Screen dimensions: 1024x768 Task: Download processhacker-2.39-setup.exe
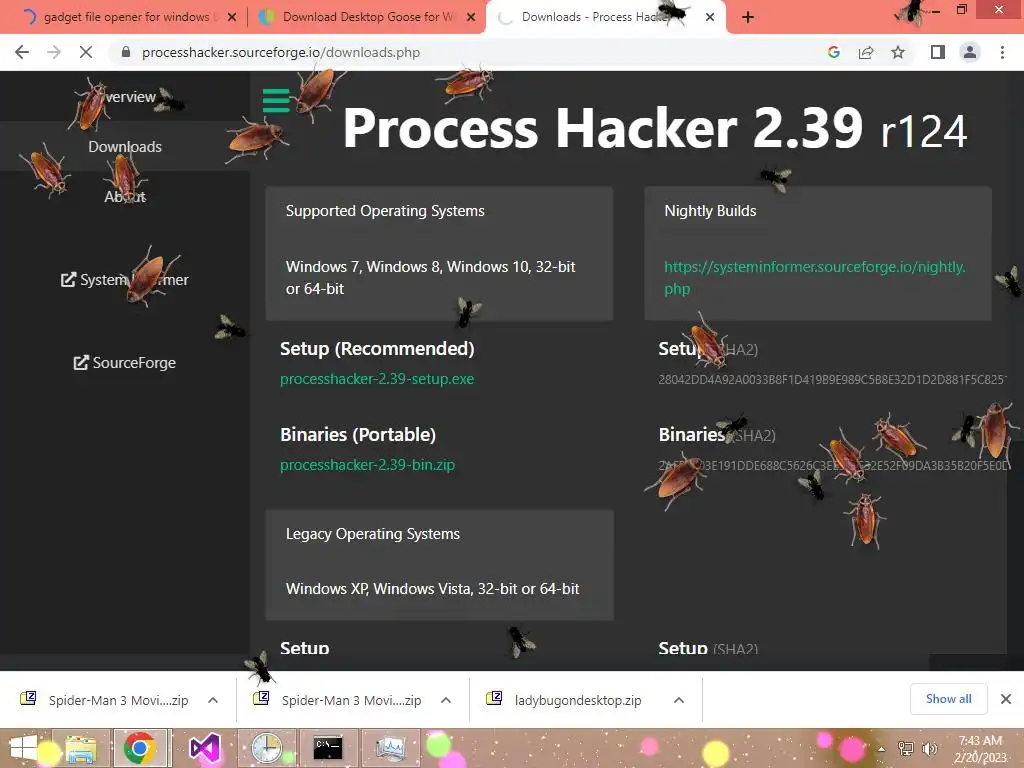tap(377, 379)
